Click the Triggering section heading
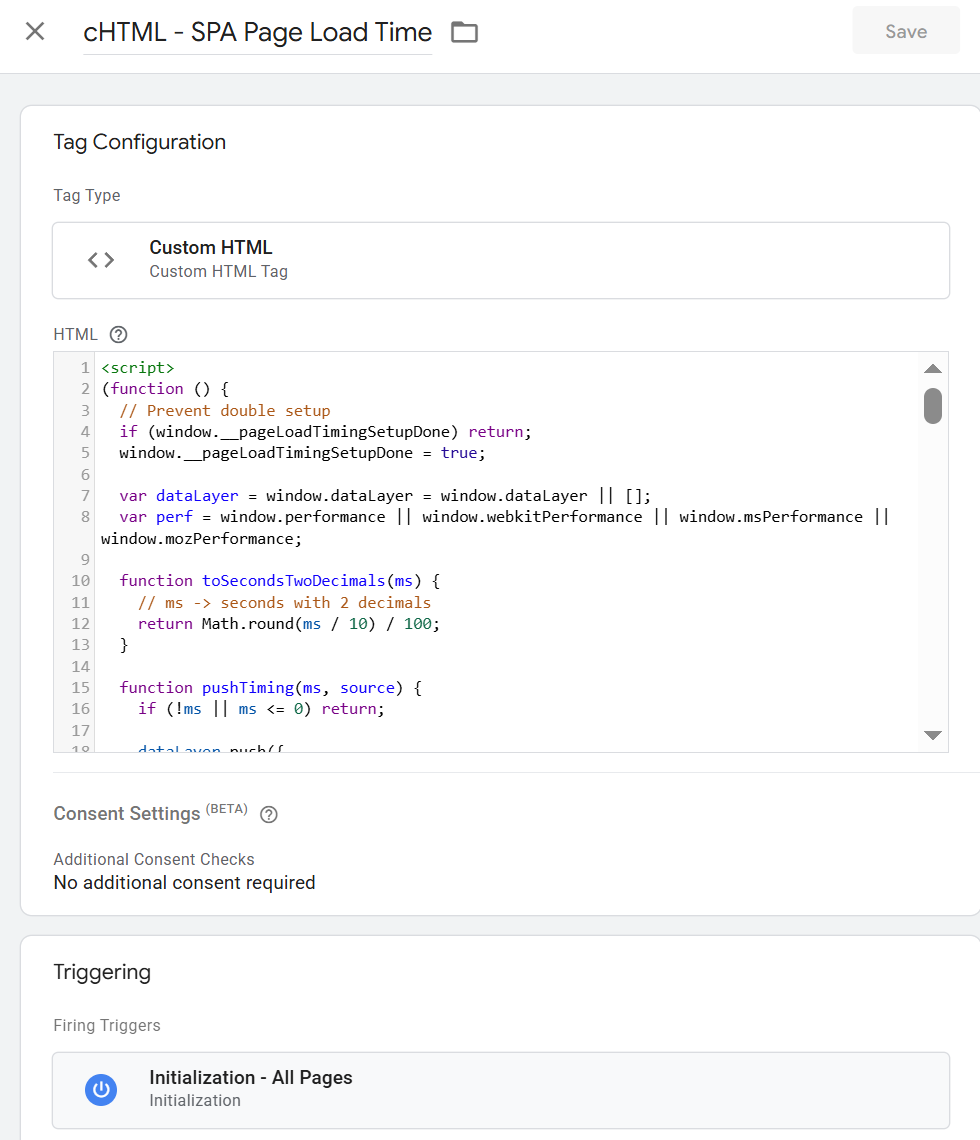The width and height of the screenshot is (980, 1140). pyautogui.click(x=102, y=972)
